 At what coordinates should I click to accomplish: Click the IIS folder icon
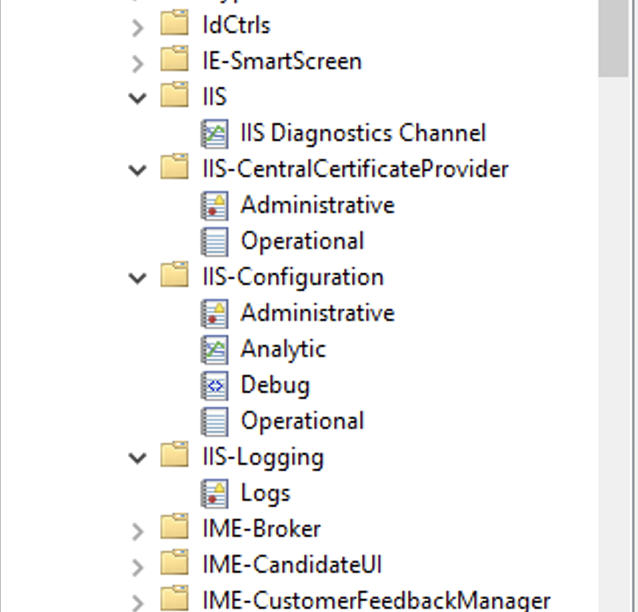(175, 95)
